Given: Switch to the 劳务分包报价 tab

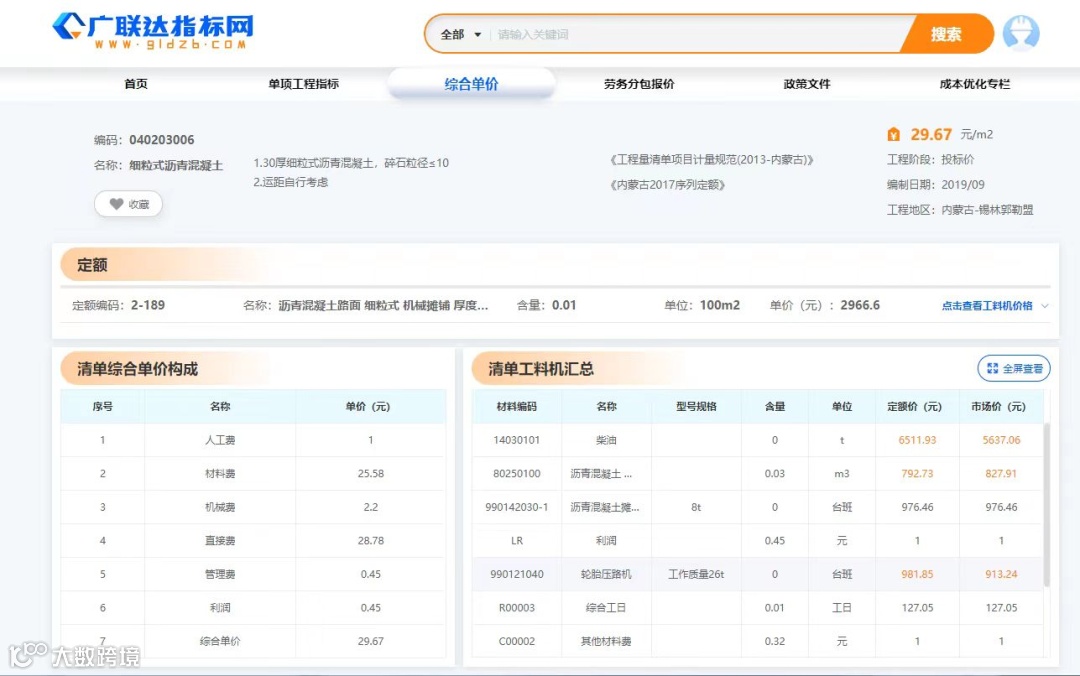Looking at the screenshot, I should coord(639,84).
